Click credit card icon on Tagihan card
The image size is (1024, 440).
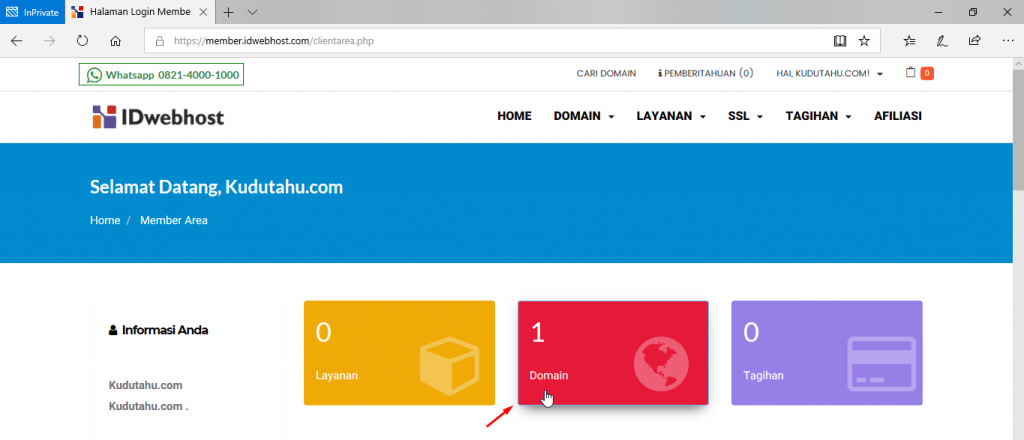pyautogui.click(x=882, y=364)
